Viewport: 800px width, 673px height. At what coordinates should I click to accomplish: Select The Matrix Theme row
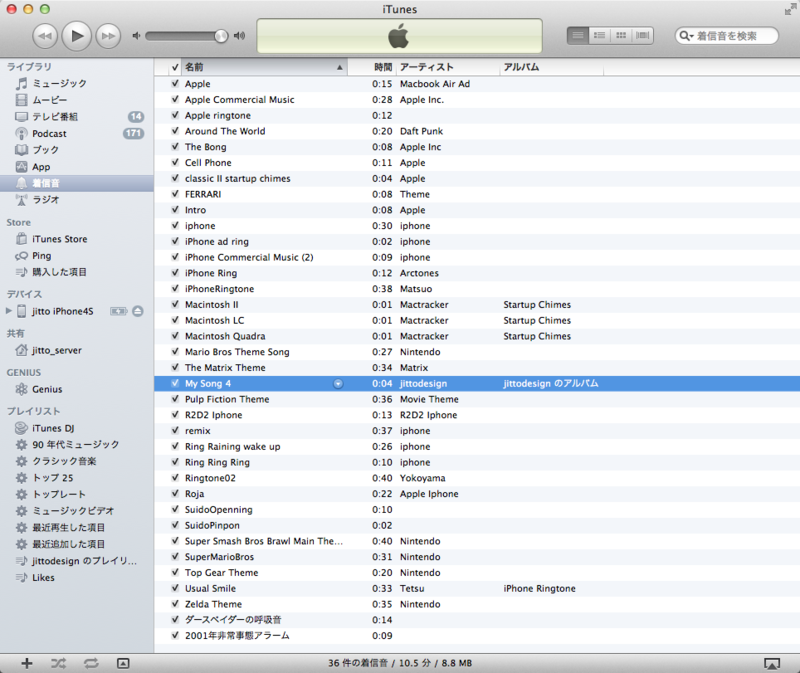pos(477,367)
